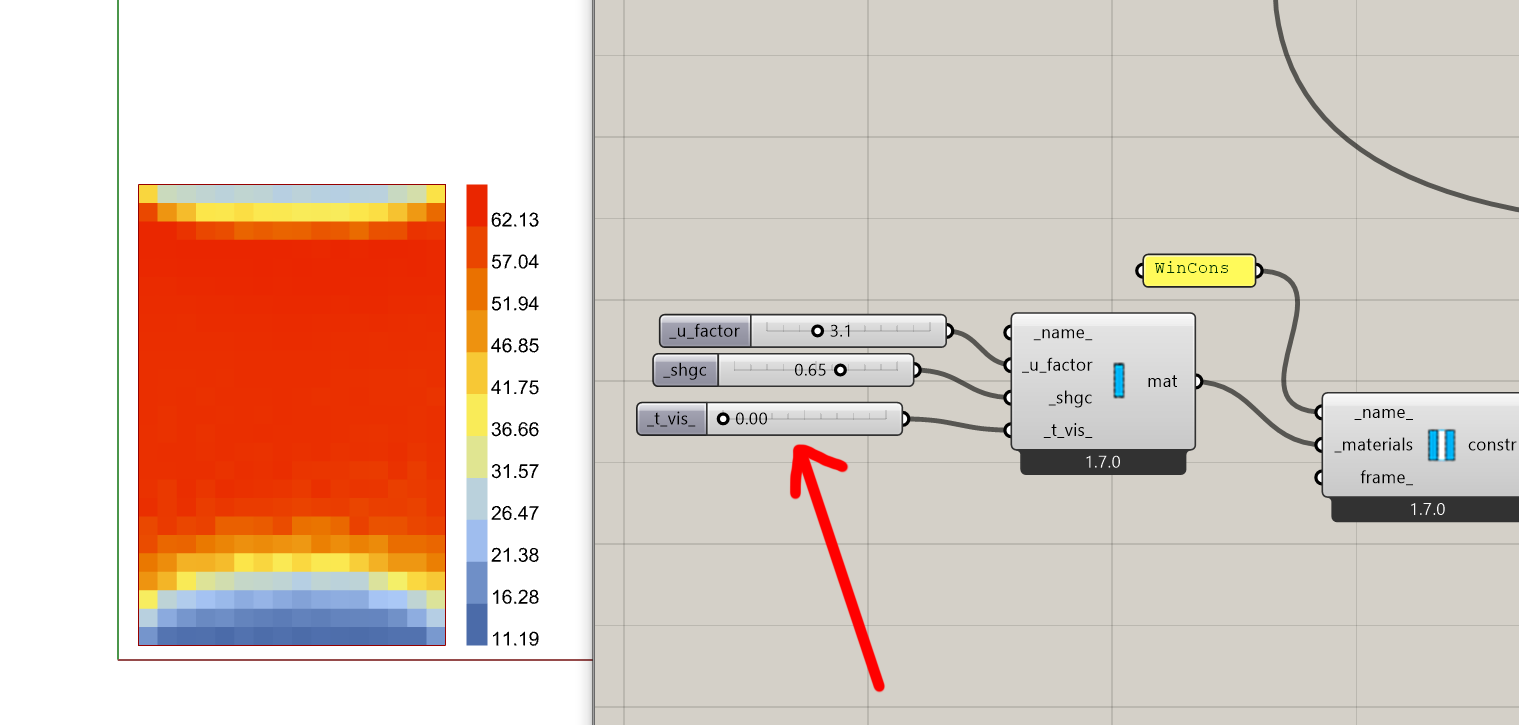The image size is (1519, 725).
Task: Click the output grip of the _u_factor slider
Action: click(x=949, y=331)
